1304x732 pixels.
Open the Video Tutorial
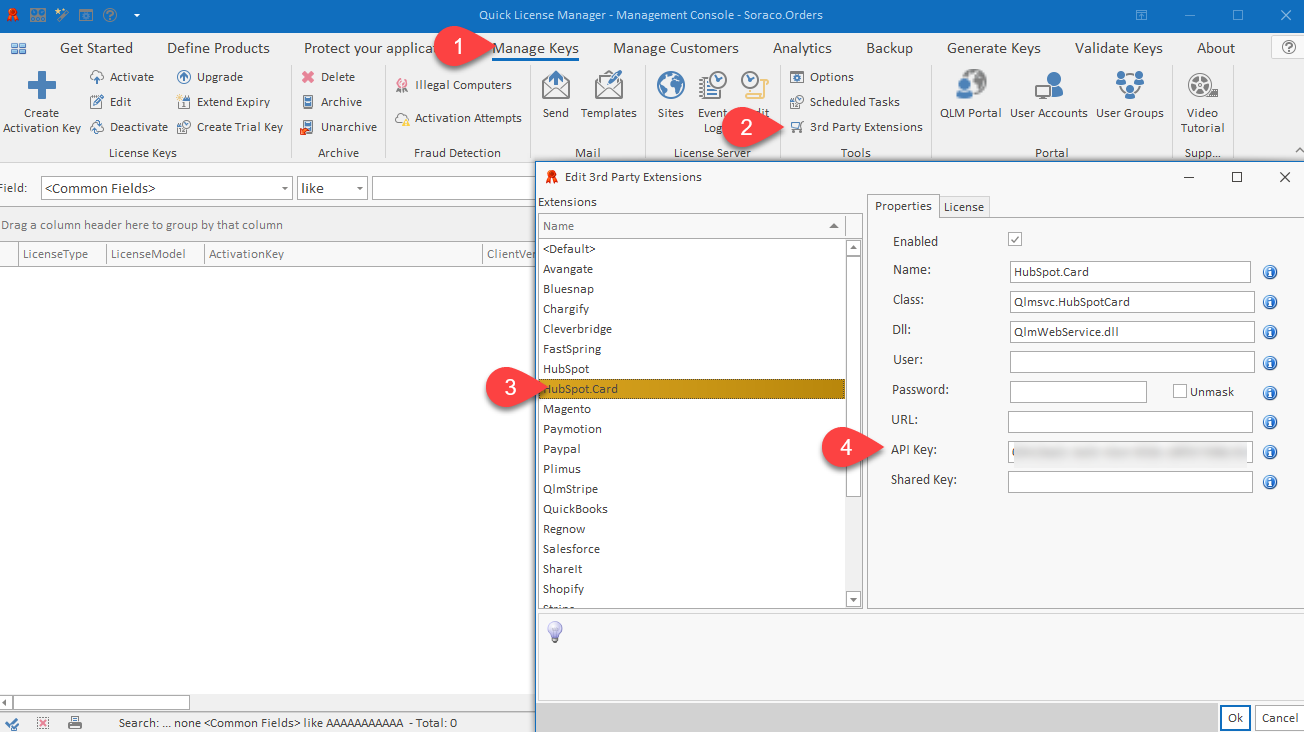point(1202,101)
